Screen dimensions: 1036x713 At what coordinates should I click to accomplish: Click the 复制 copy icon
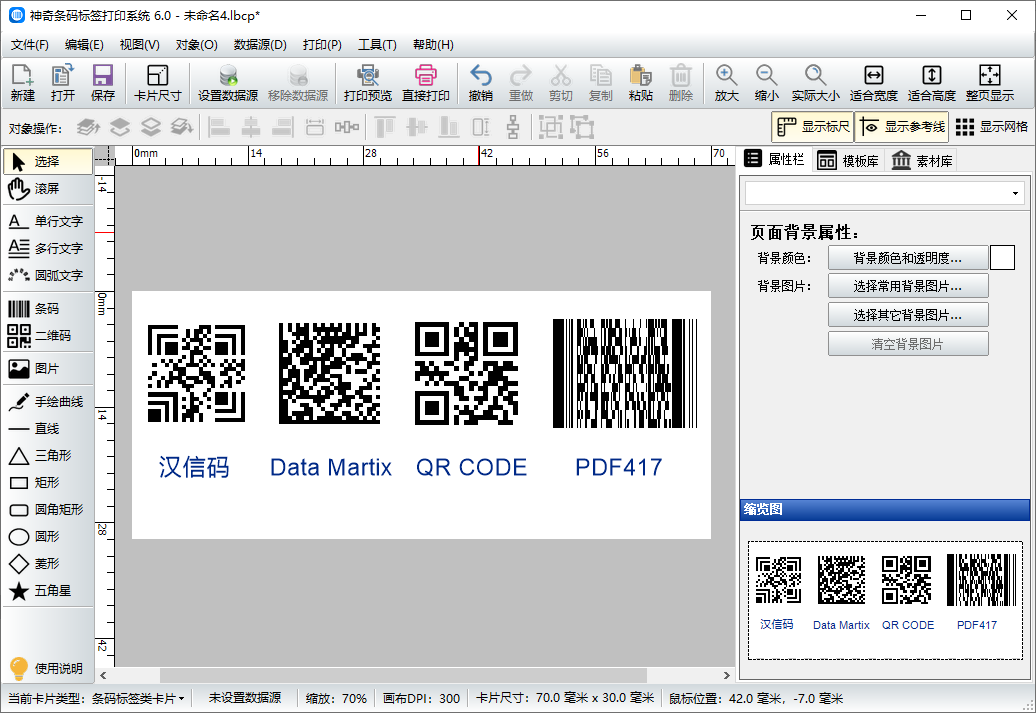point(601,83)
